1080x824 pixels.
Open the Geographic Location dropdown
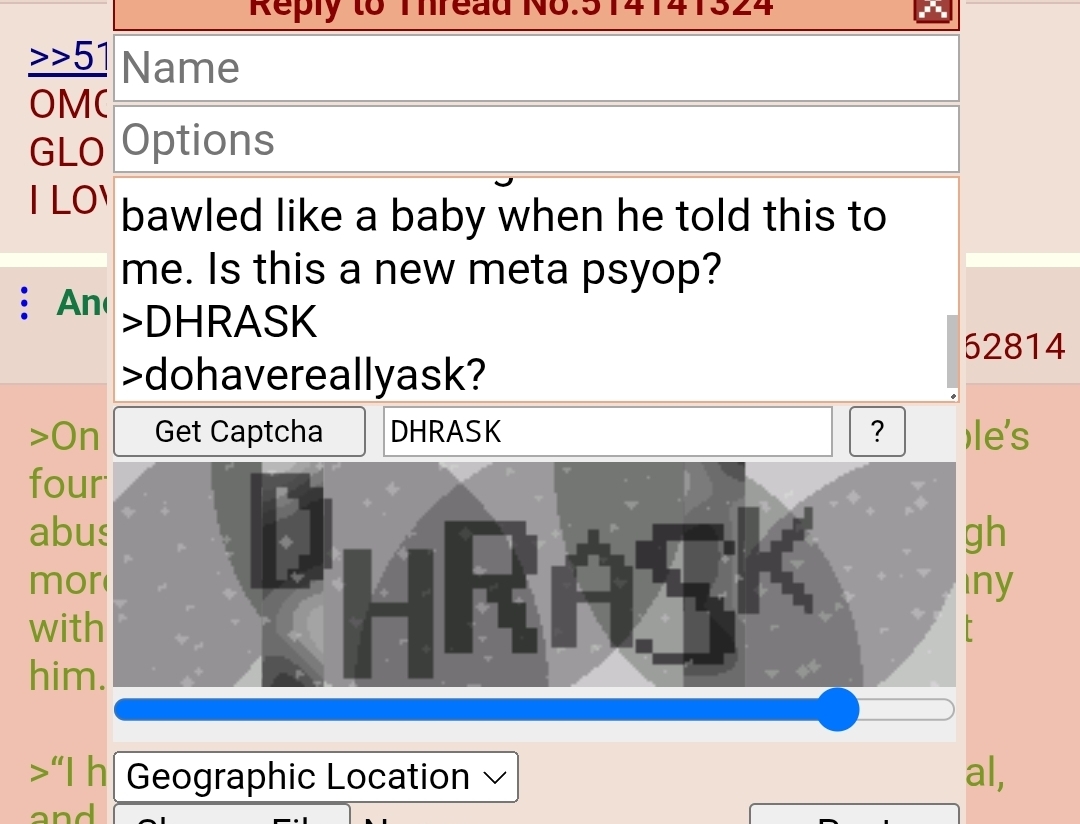pos(315,776)
